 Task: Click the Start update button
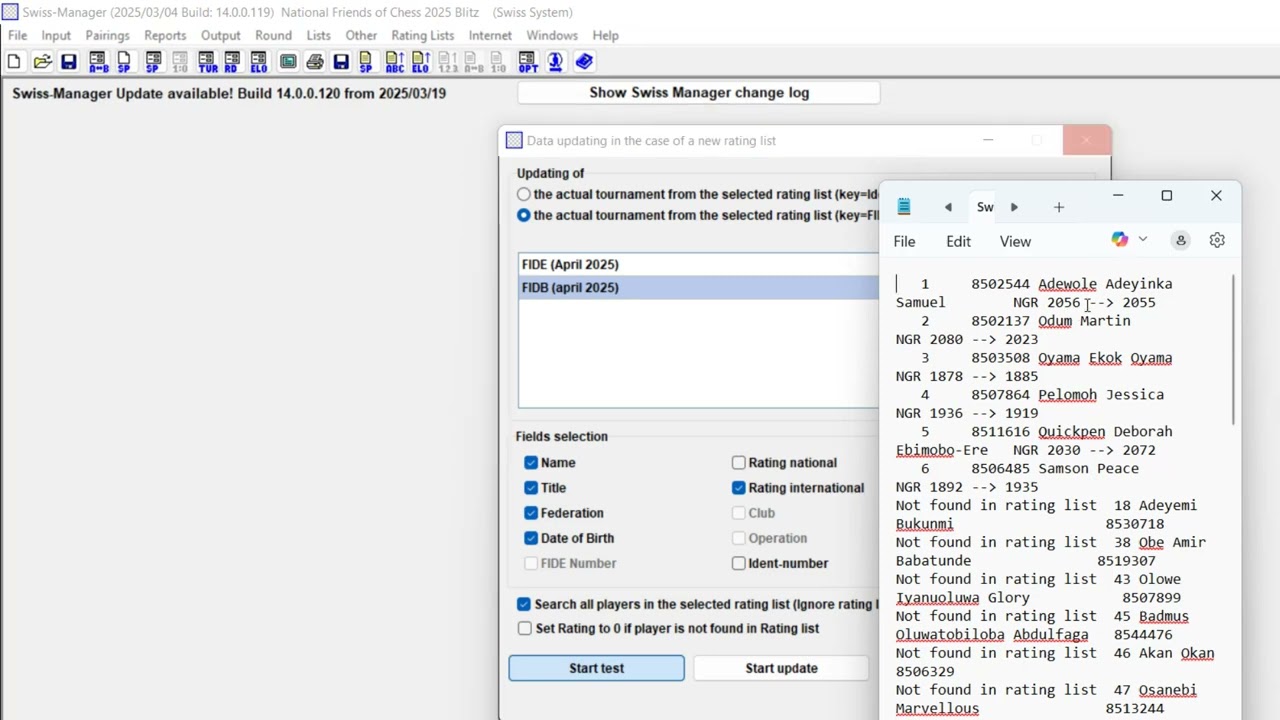pyautogui.click(x=781, y=668)
